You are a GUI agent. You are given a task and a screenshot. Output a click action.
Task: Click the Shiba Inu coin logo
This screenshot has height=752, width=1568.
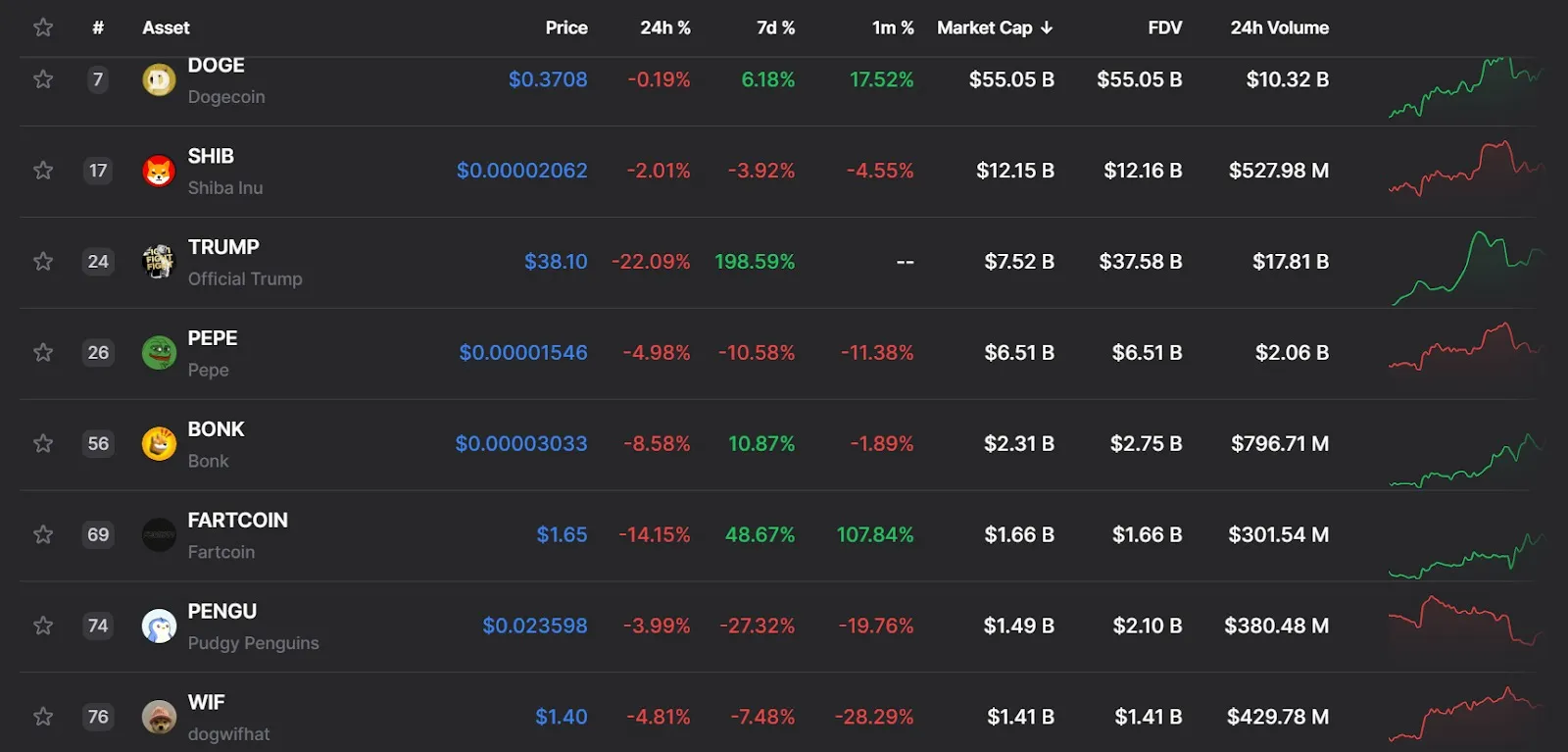click(x=159, y=171)
